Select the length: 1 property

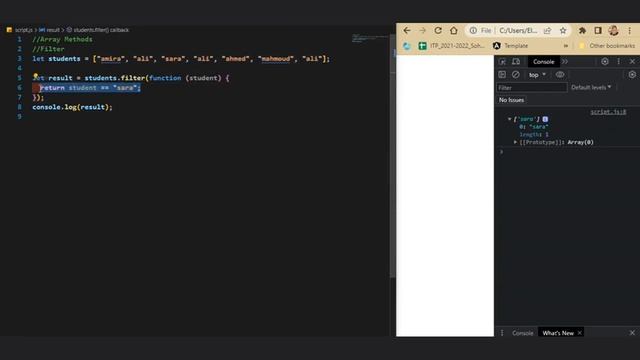[534, 134]
